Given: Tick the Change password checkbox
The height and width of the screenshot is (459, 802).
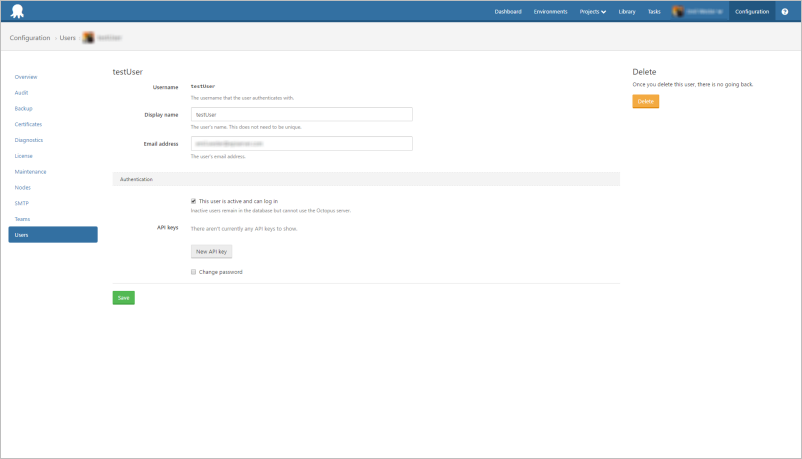Looking at the screenshot, I should click(x=193, y=272).
